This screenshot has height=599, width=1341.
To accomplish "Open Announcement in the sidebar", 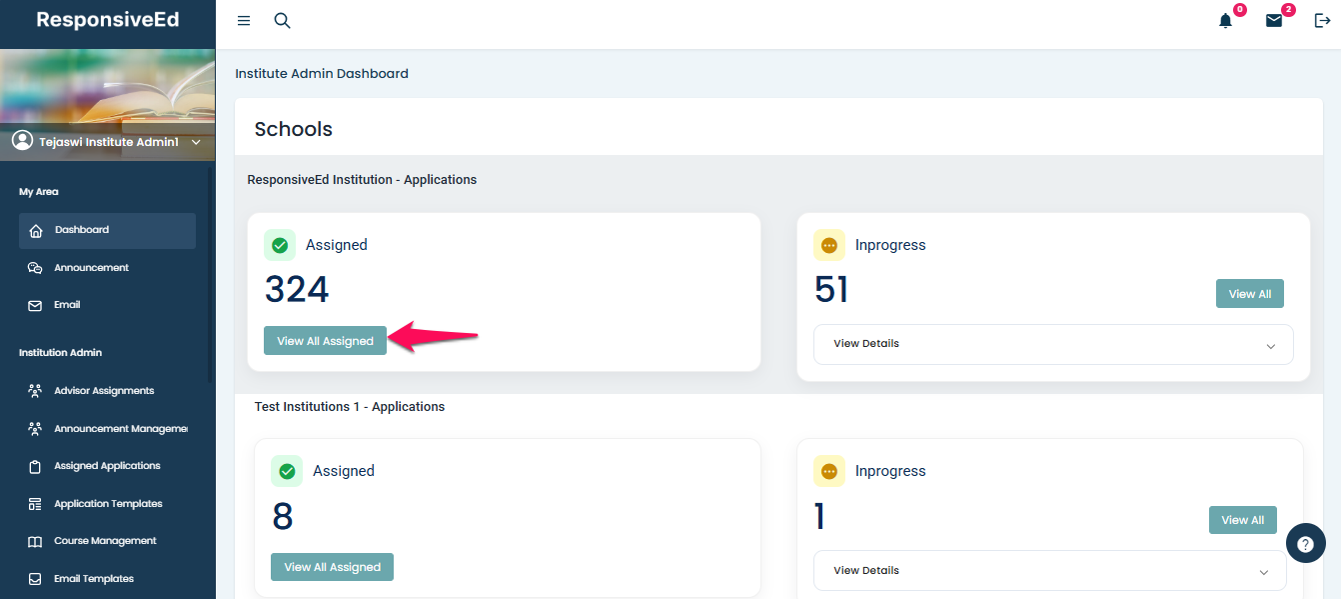I will pos(91,268).
